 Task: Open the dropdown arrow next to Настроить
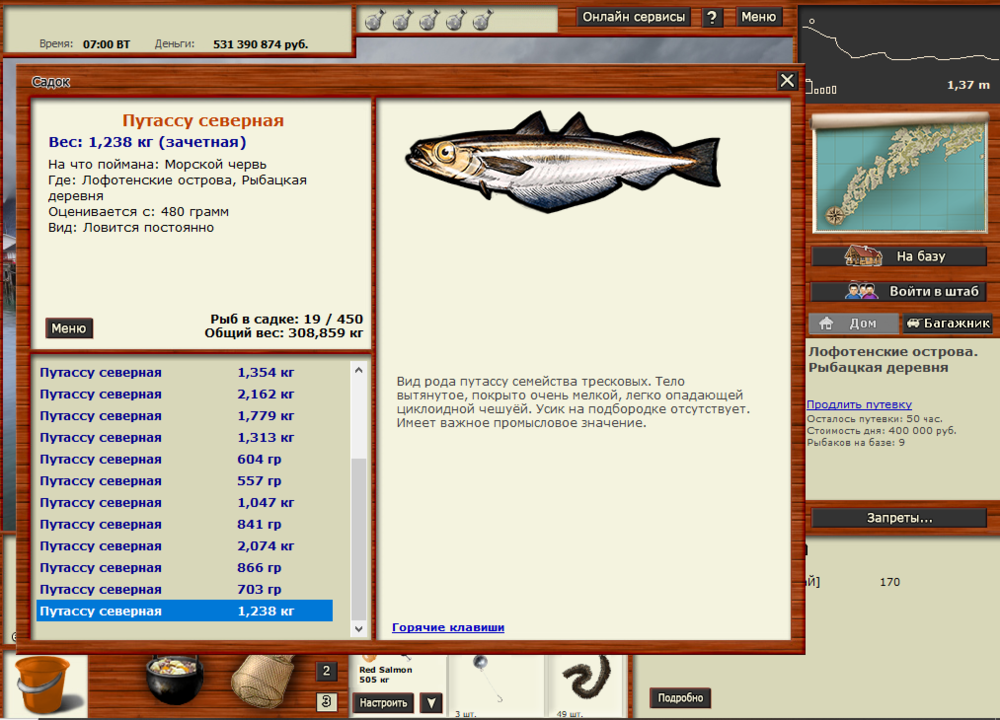[x=431, y=703]
